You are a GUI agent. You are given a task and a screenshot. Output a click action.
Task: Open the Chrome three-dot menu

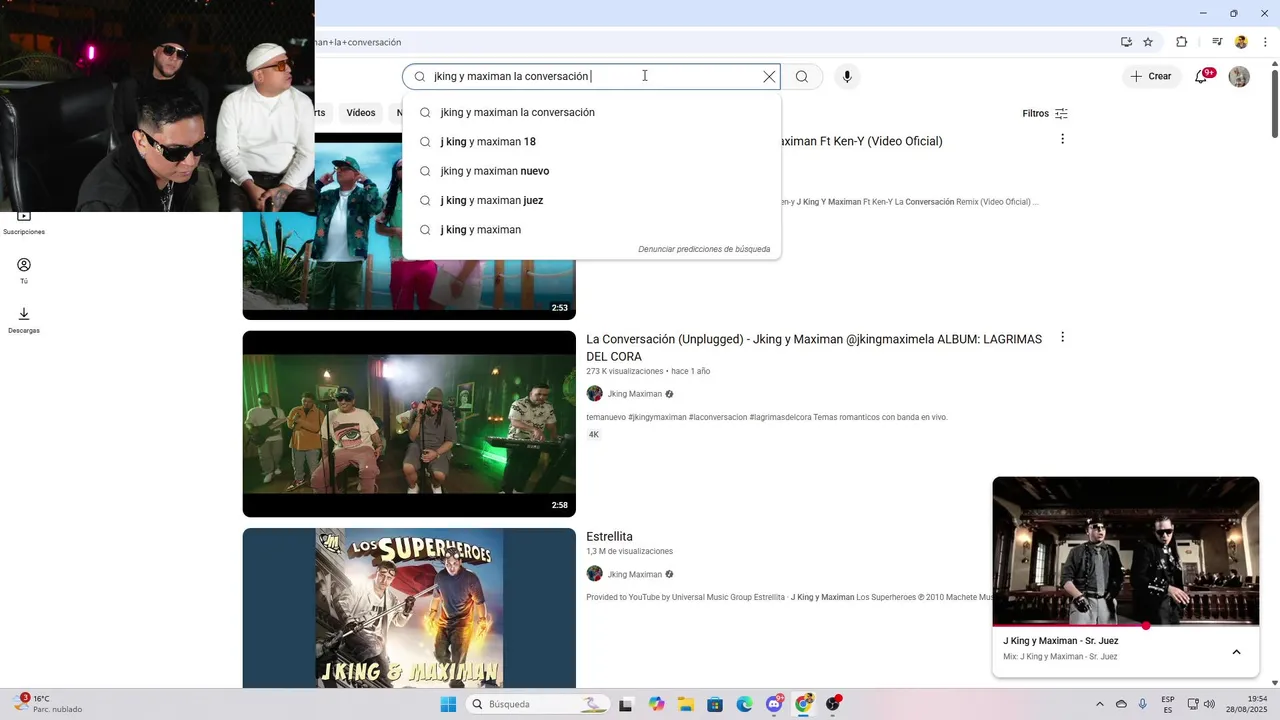(1265, 42)
